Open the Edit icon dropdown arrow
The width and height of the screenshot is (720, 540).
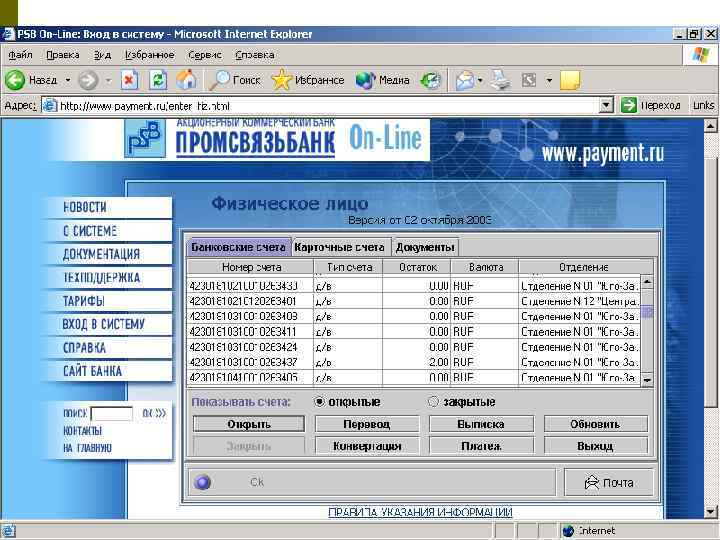pyautogui.click(x=549, y=80)
